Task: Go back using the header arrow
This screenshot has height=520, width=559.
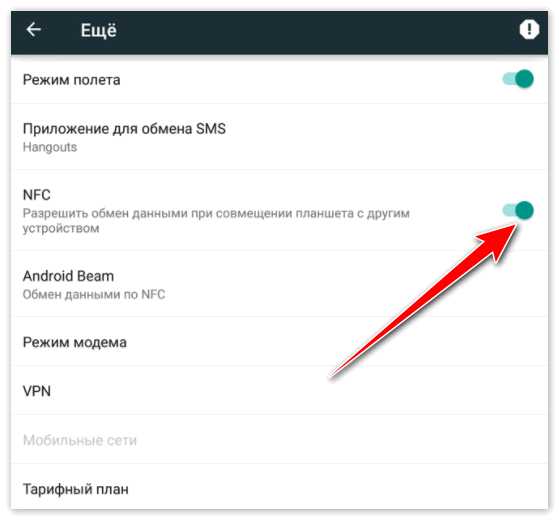Action: 34,29
